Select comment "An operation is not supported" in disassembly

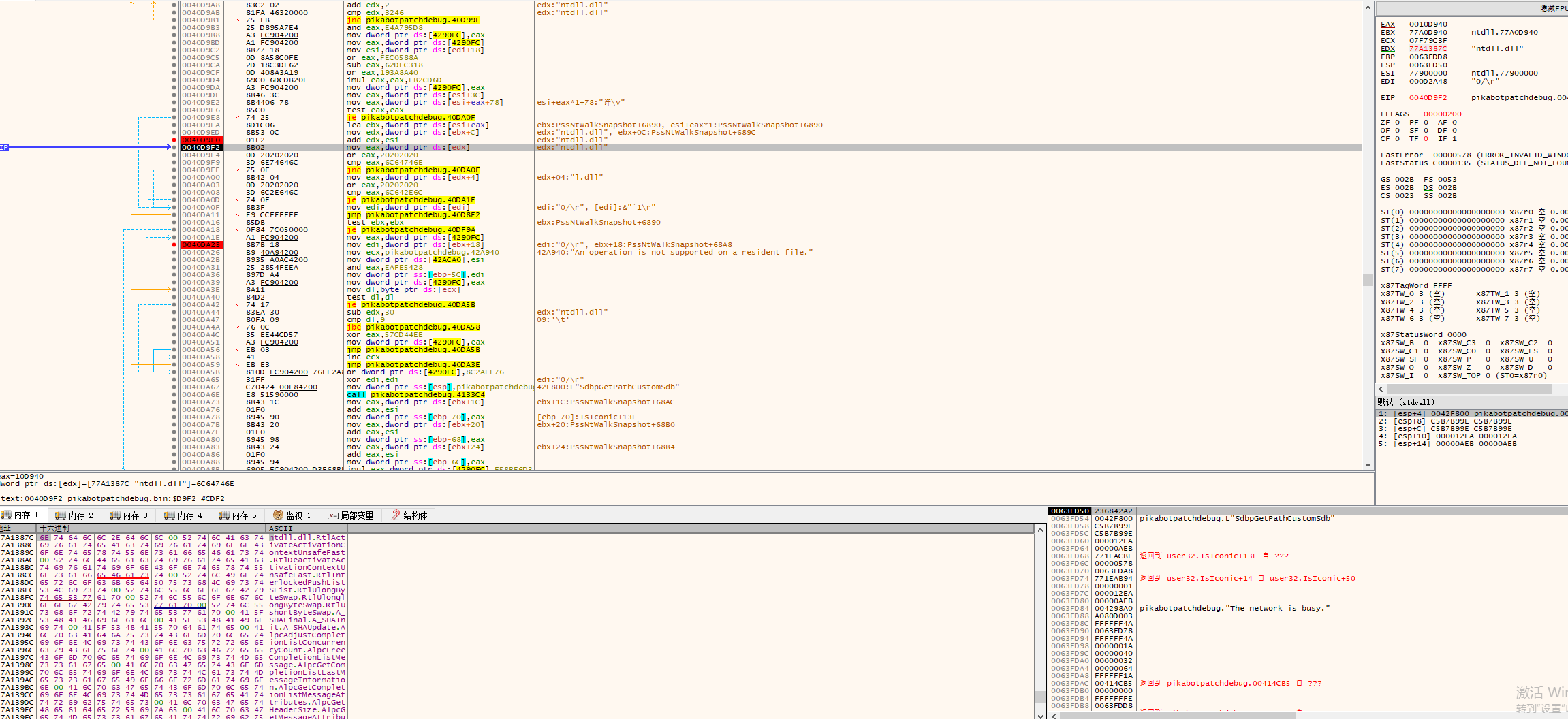(674, 252)
